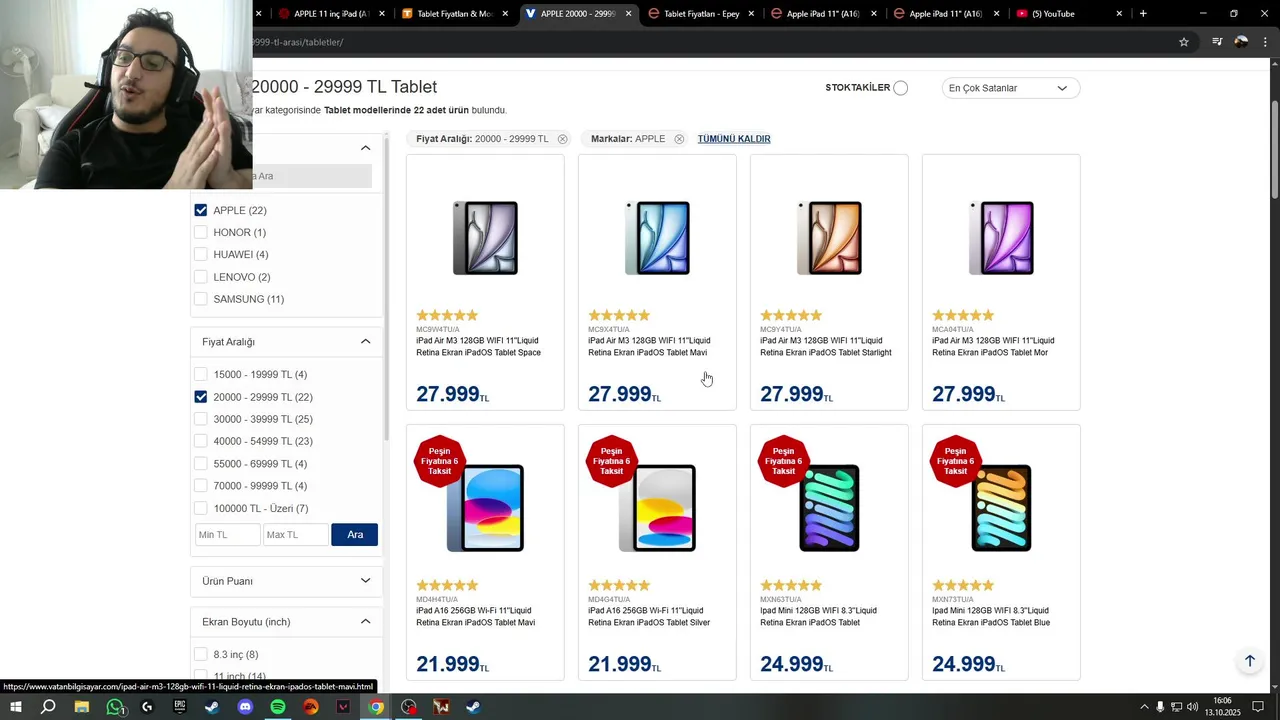This screenshot has width=1280, height=720.
Task: Open Discord from the taskbar
Action: pos(245,707)
